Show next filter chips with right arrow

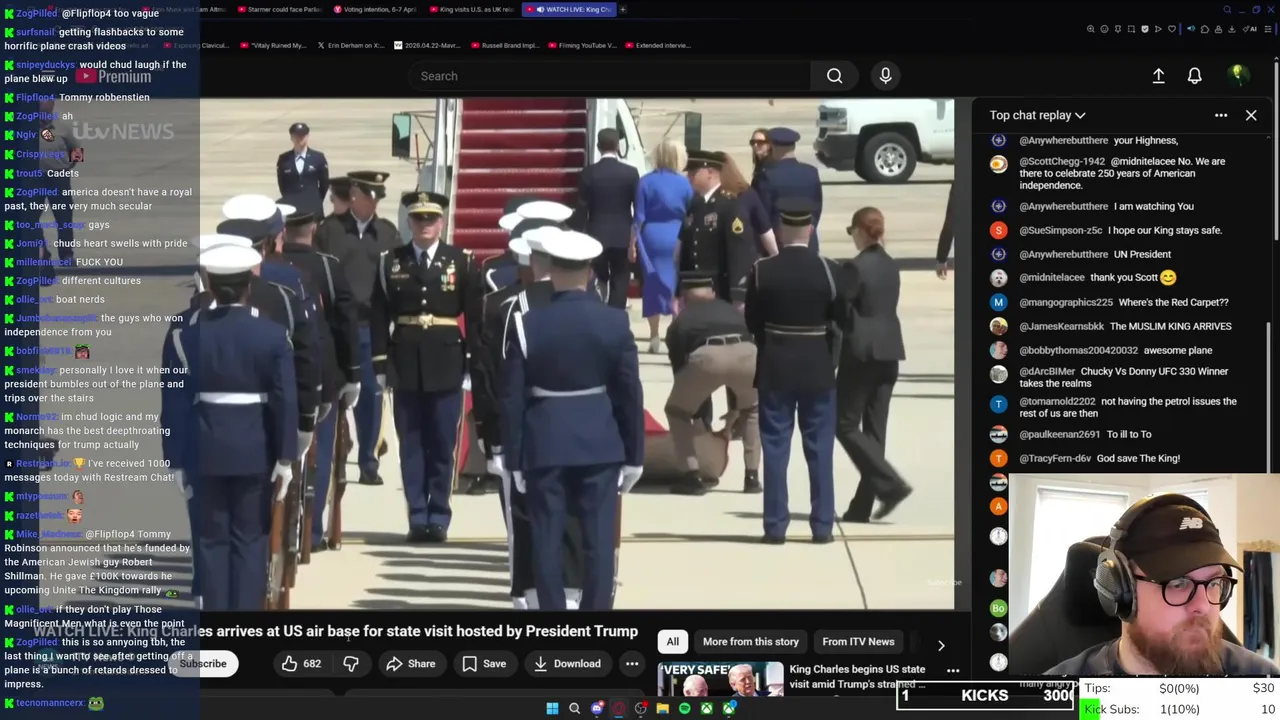(940, 645)
